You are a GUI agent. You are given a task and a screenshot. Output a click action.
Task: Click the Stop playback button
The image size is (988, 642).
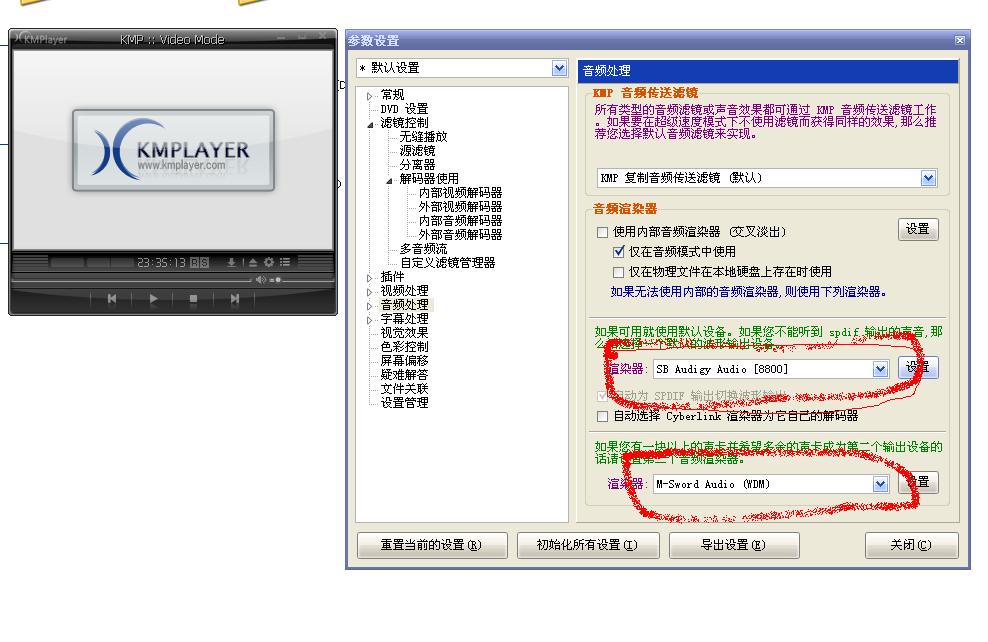click(x=193, y=298)
